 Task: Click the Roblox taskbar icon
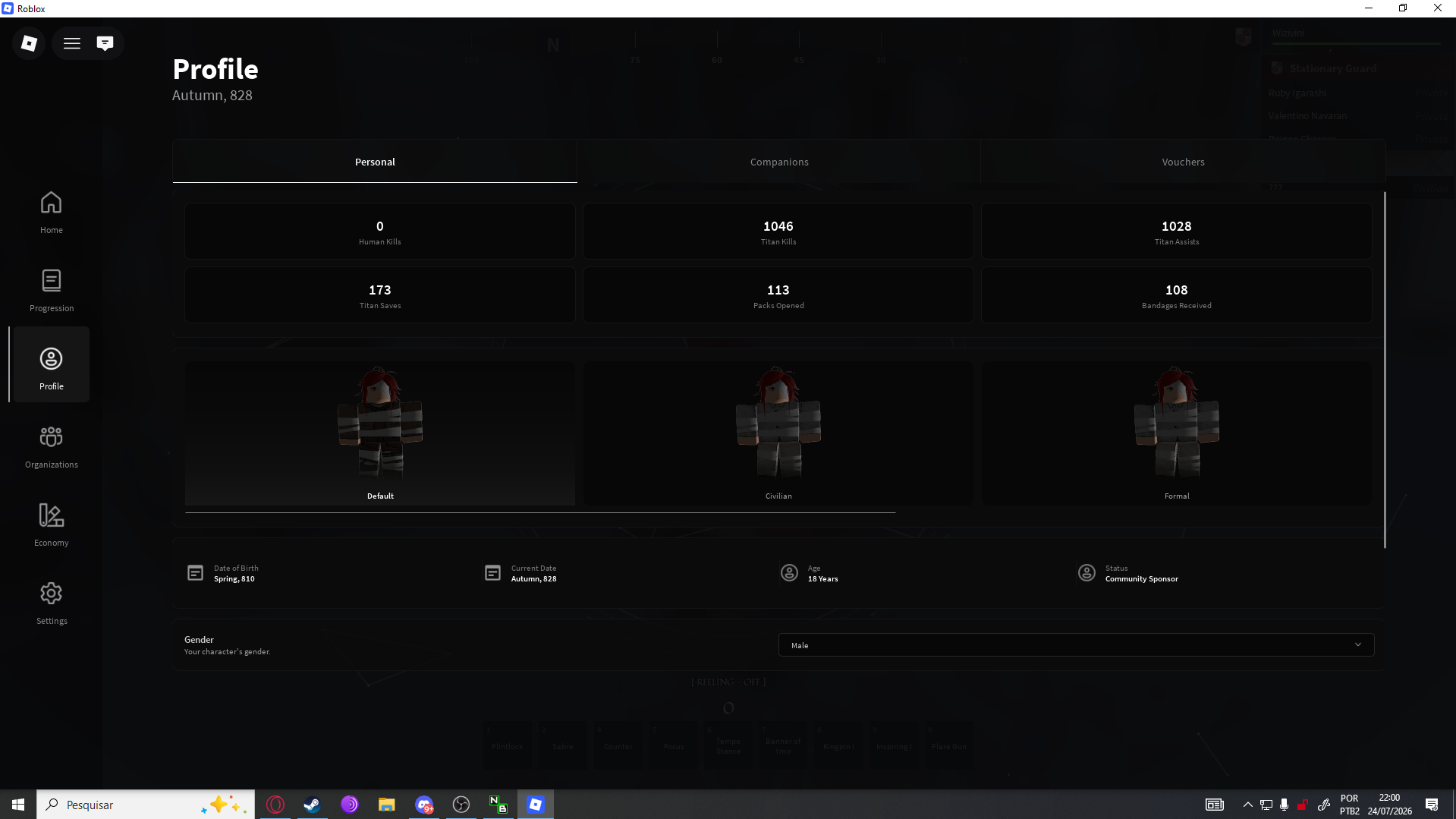coord(536,805)
